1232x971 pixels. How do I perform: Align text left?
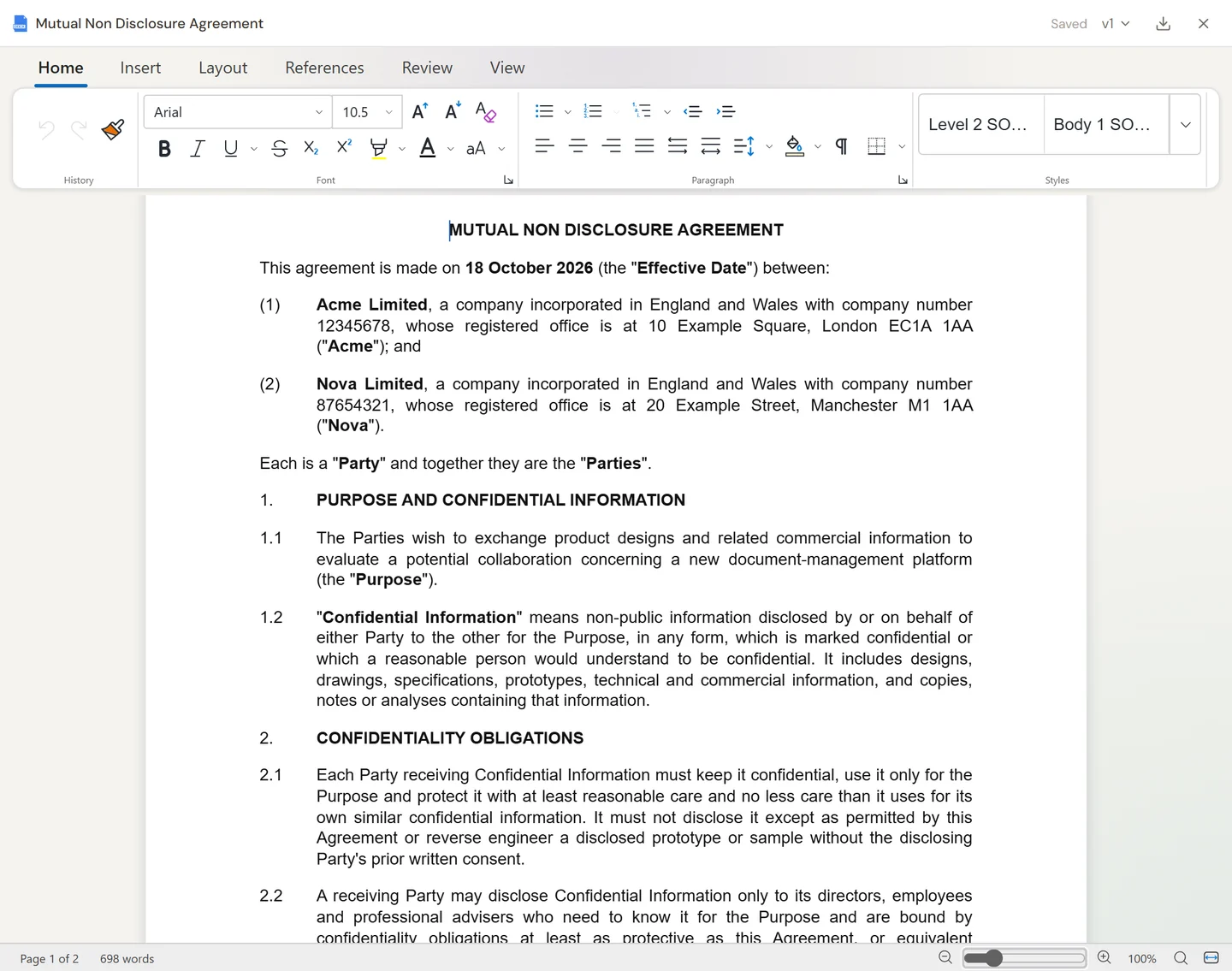[x=544, y=146]
